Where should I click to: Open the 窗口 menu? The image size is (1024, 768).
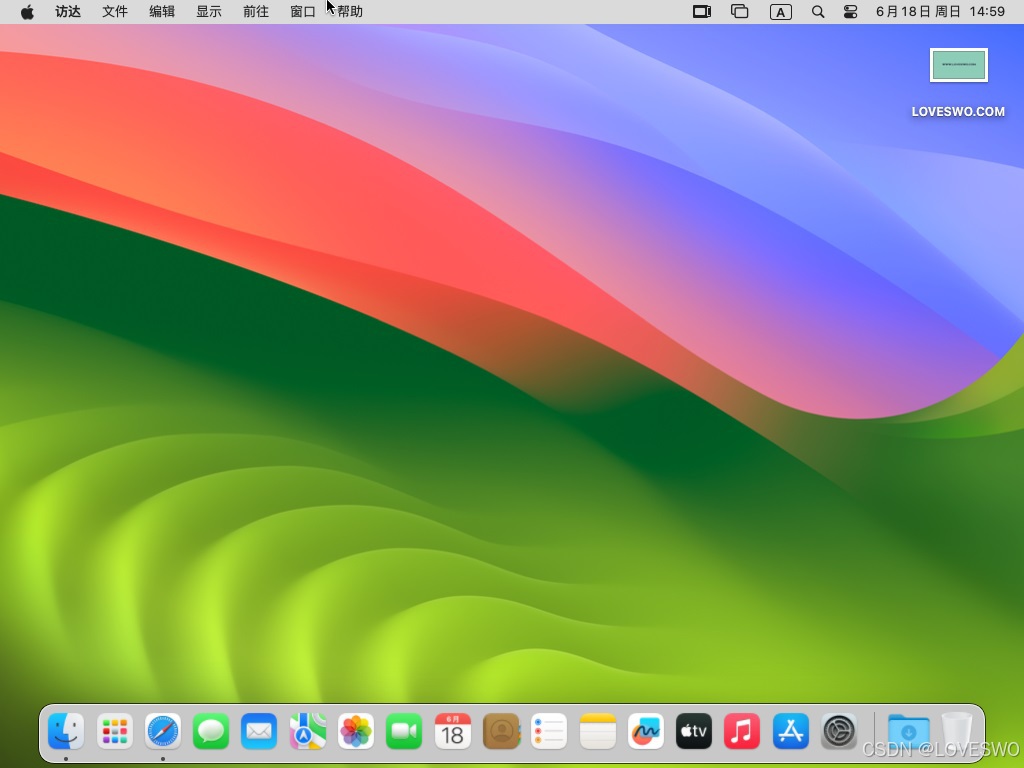[x=302, y=12]
